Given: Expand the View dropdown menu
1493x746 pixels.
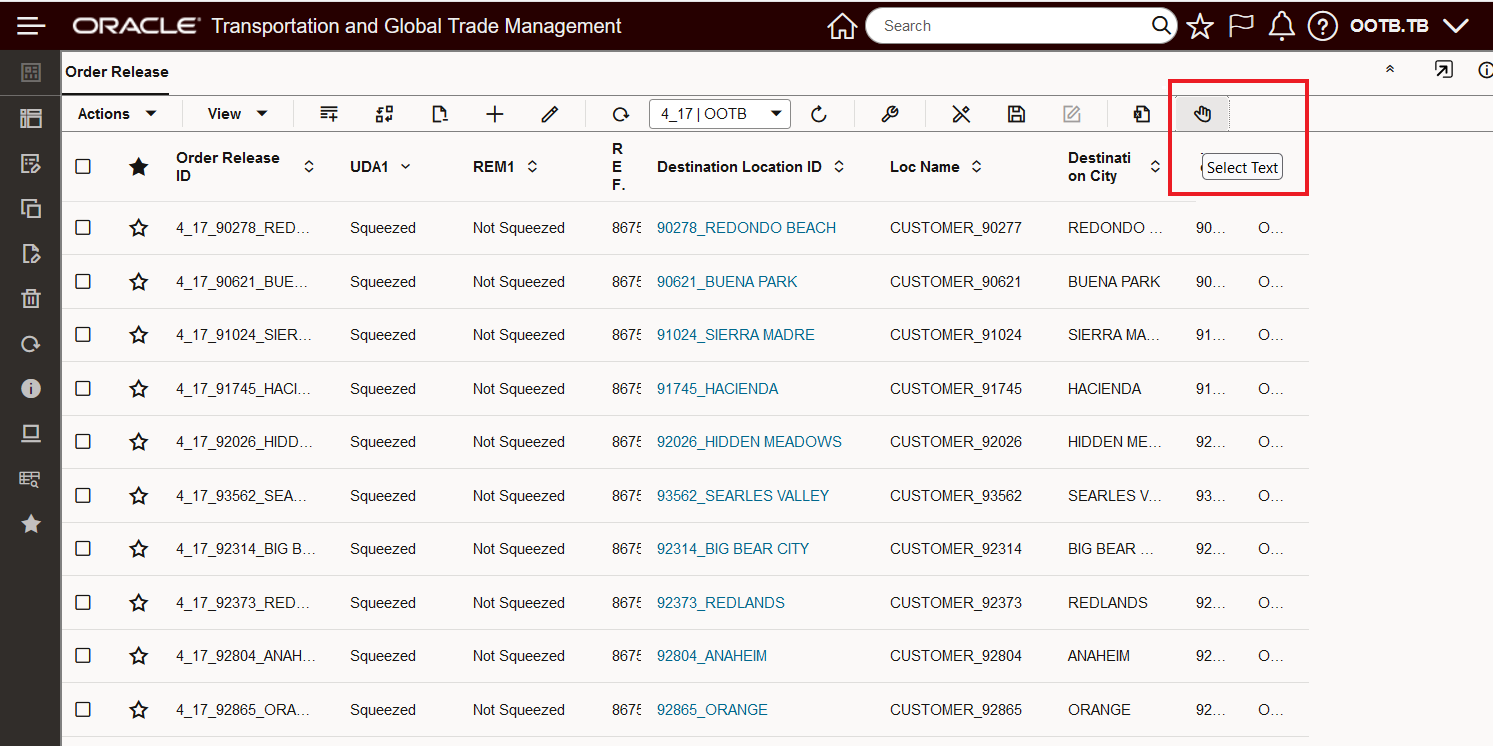Looking at the screenshot, I should pyautogui.click(x=237, y=114).
